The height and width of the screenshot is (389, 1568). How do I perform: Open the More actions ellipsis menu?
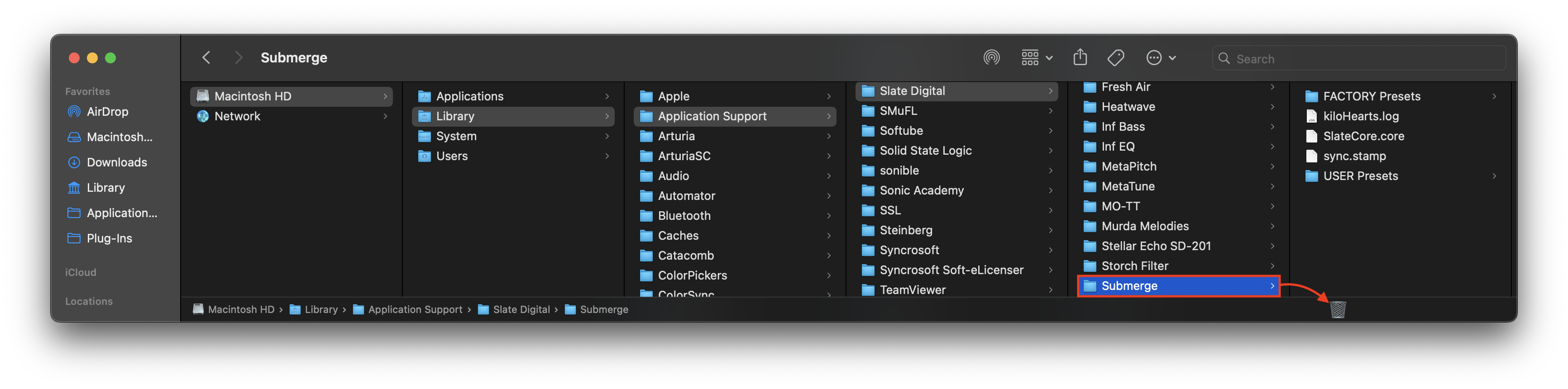1161,58
